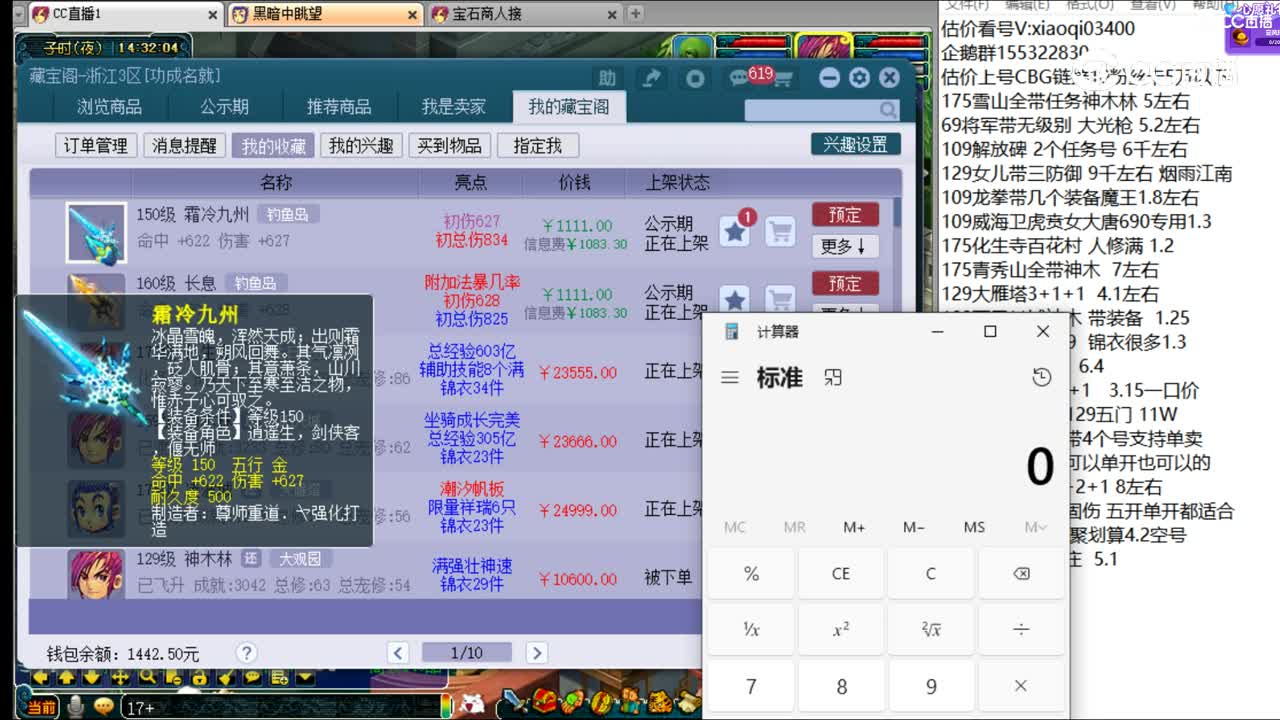Click the four-way move icon in game toolbar
This screenshot has height=720, width=1280.
(x=120, y=677)
